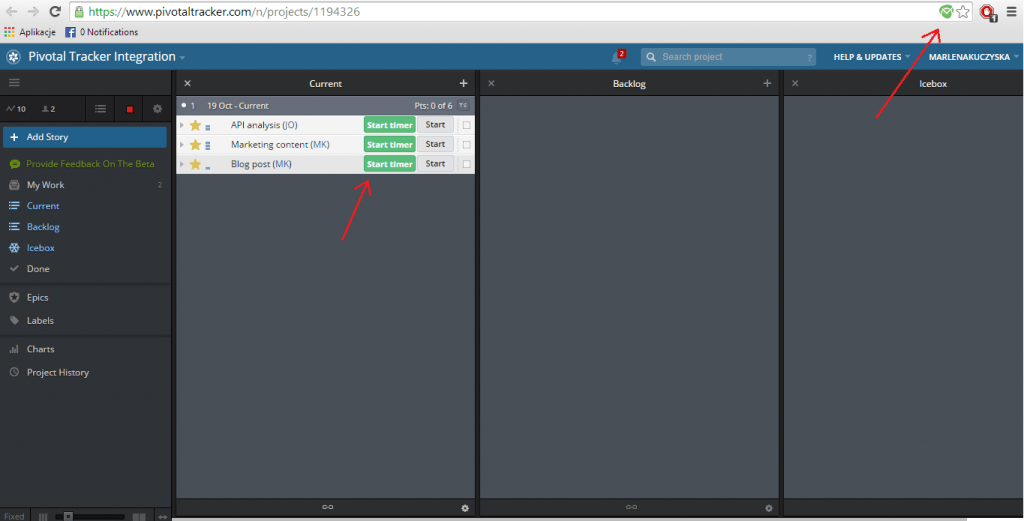Click the red Opera-style extension icon
The height and width of the screenshot is (521, 1024).
pos(988,12)
